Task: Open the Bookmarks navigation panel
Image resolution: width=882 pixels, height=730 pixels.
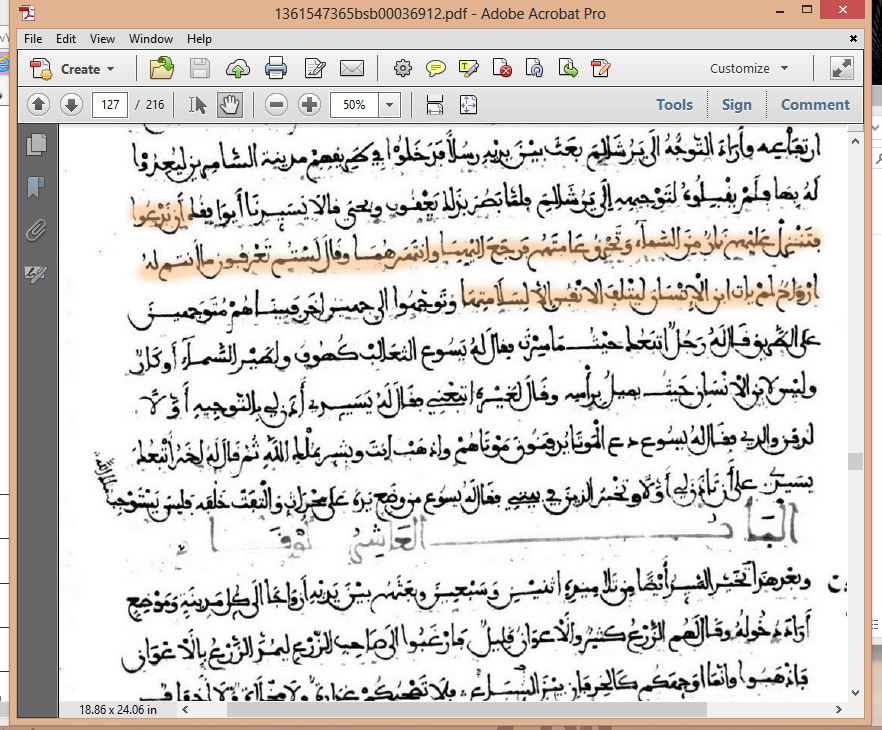Action: coord(36,187)
